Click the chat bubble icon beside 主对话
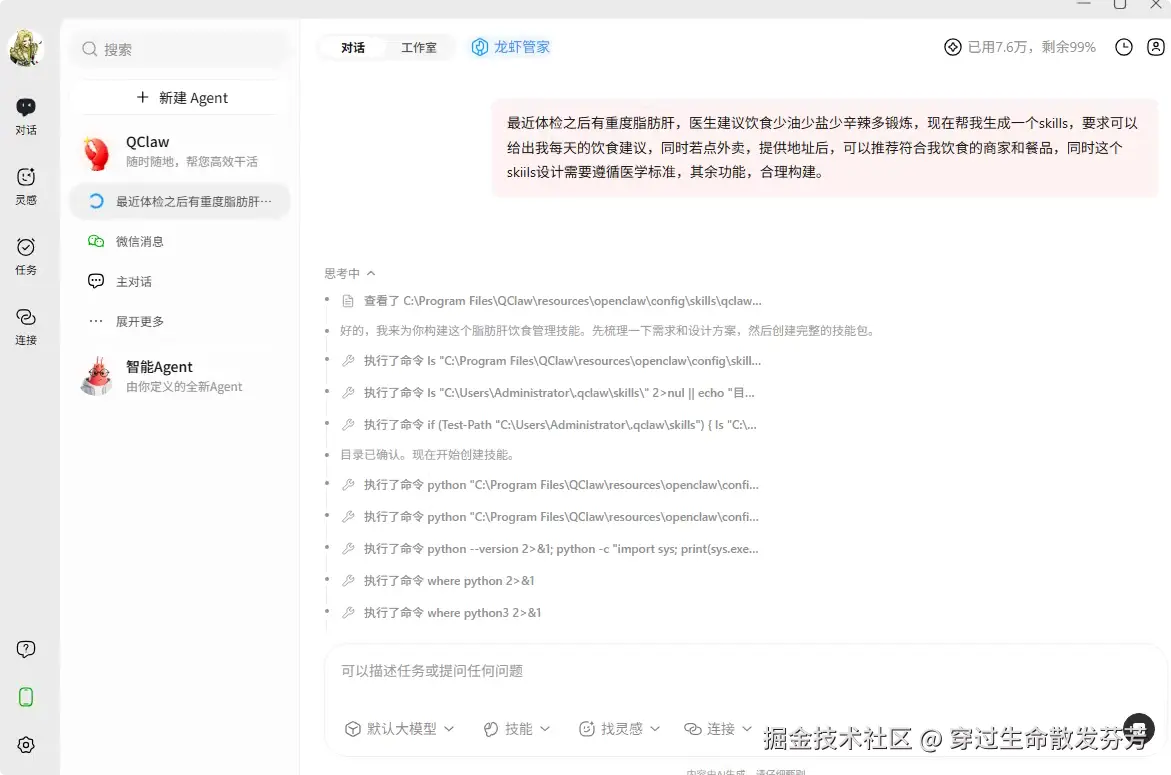The height and width of the screenshot is (775, 1171). (96, 281)
